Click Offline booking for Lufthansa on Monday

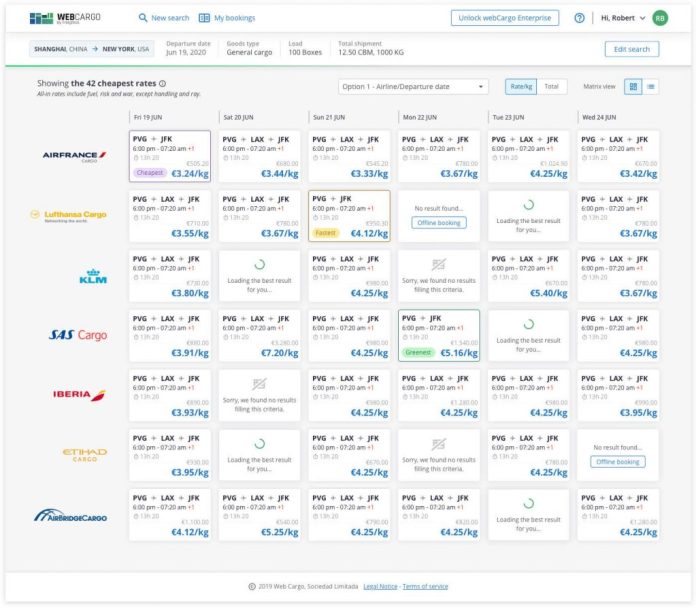438,223
